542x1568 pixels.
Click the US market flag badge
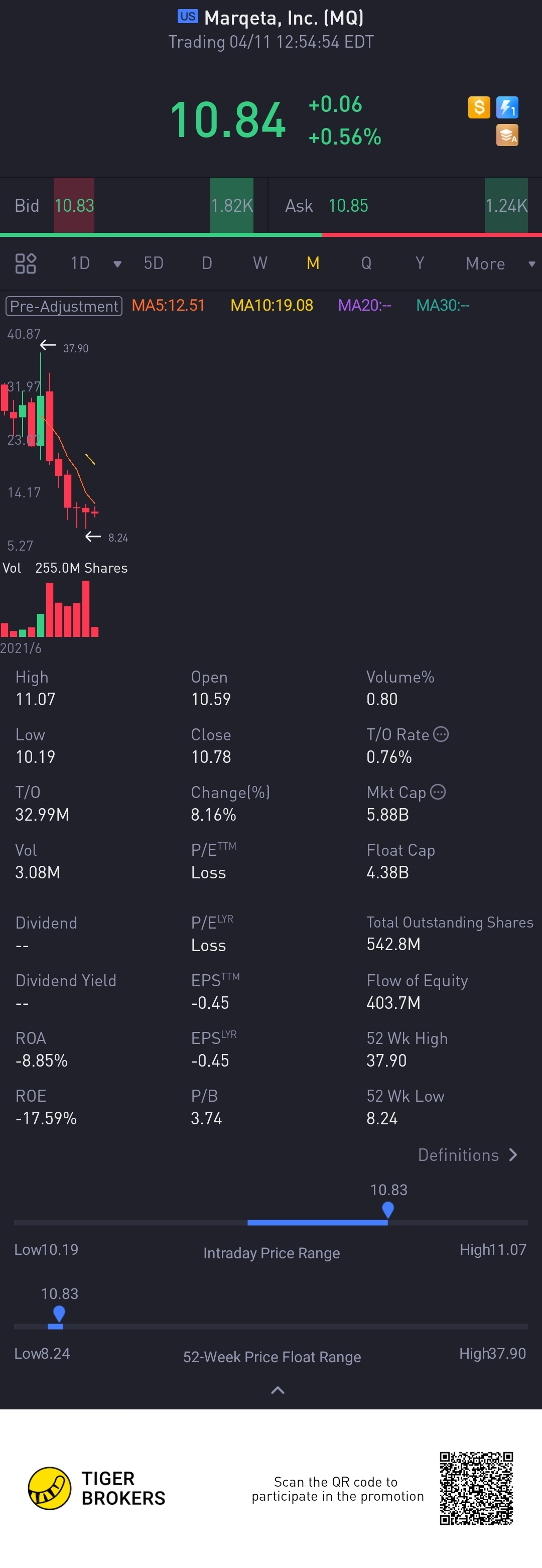(x=187, y=17)
